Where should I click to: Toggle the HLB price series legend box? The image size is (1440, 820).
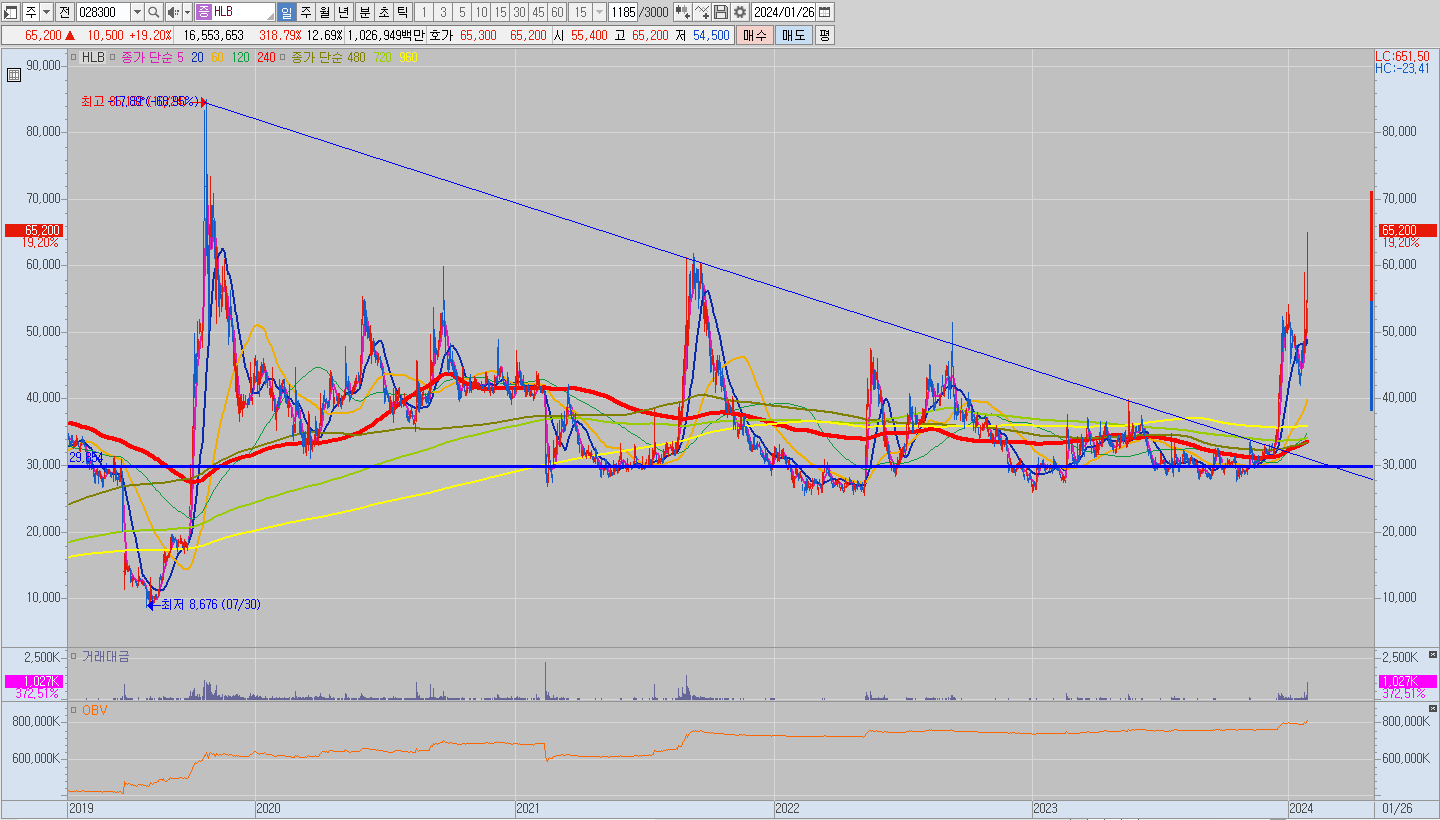pyautogui.click(x=73, y=57)
